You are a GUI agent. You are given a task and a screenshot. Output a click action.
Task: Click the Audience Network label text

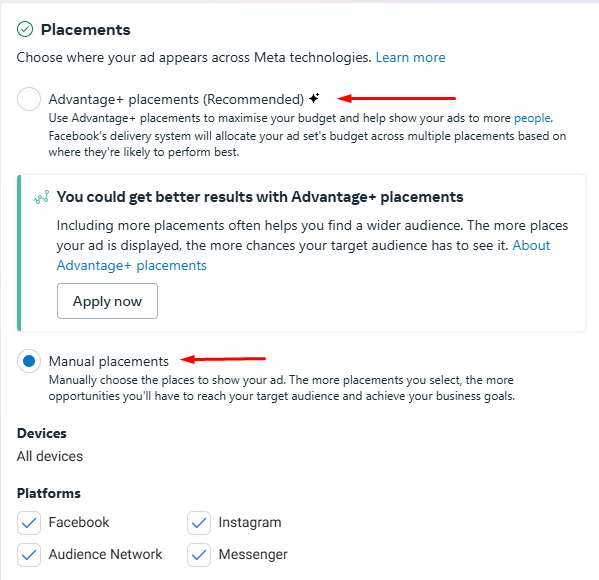105,554
